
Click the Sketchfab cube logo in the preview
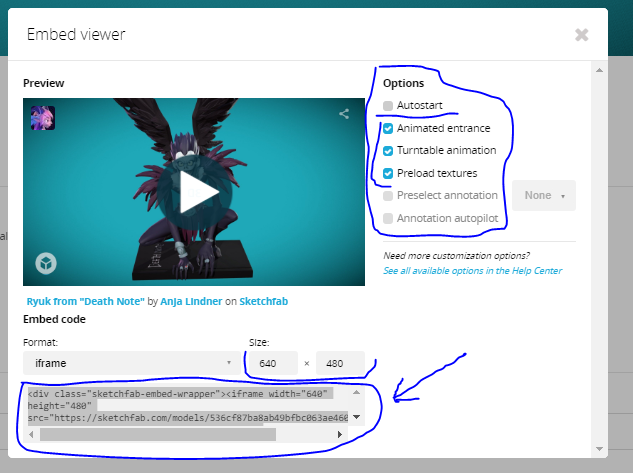point(46,264)
